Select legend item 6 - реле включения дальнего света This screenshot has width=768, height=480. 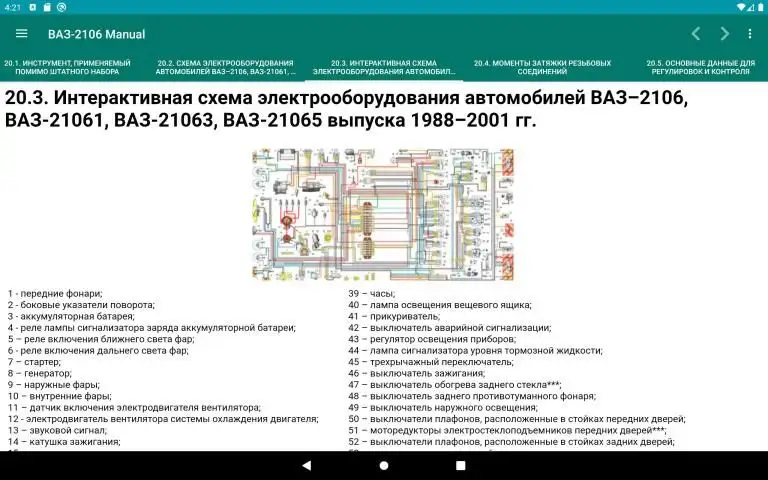[x=98, y=350]
